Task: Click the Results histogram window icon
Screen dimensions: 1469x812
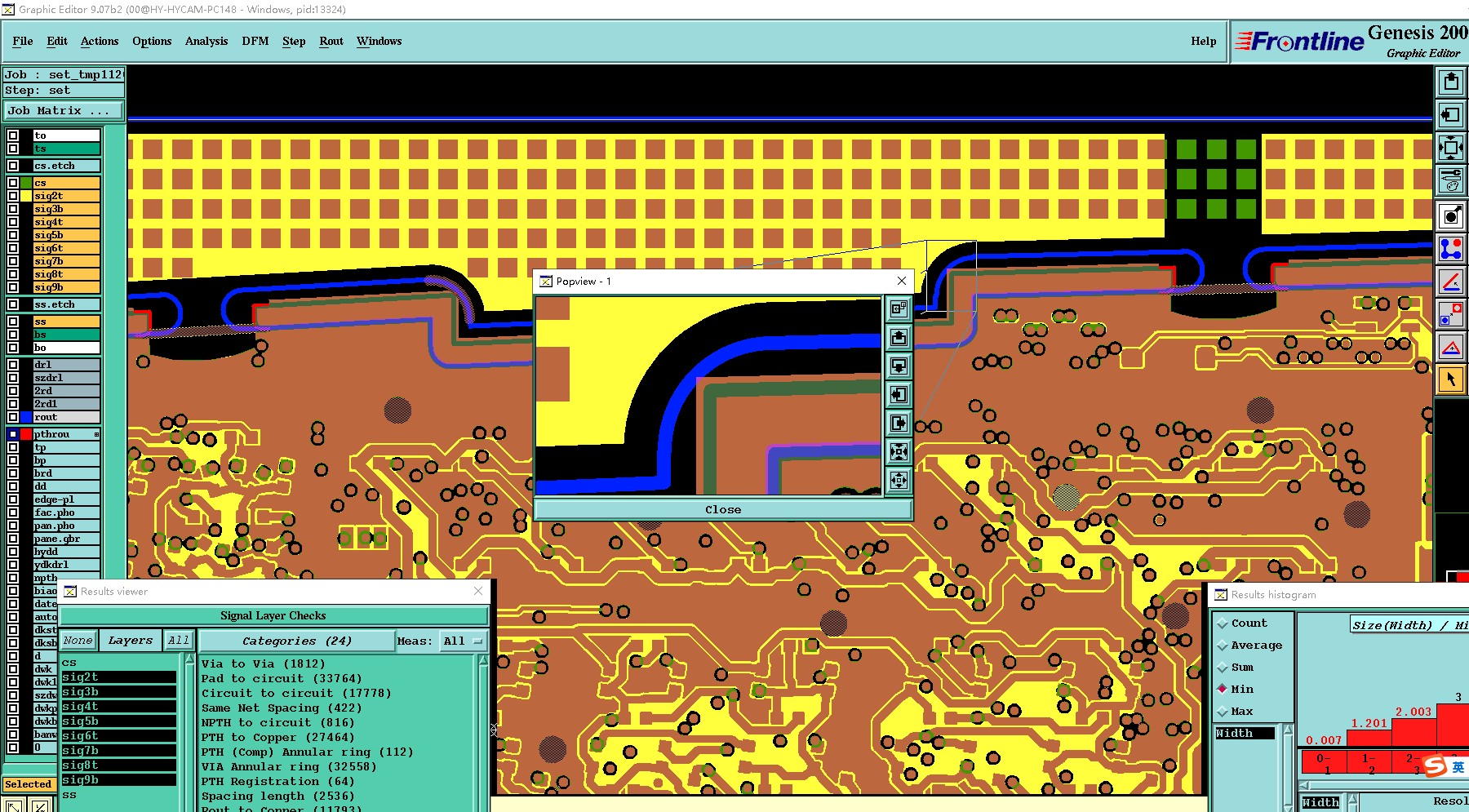Action: click(x=1221, y=594)
